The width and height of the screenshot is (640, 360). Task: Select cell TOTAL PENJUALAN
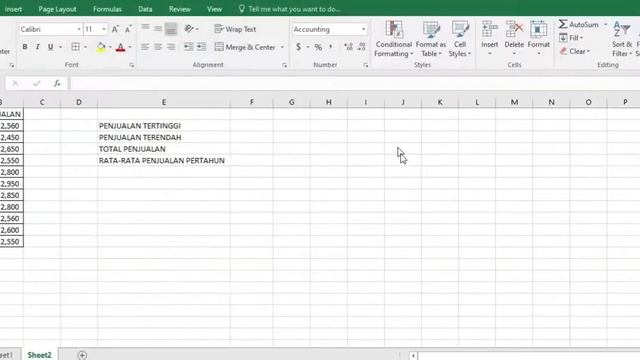click(164, 149)
